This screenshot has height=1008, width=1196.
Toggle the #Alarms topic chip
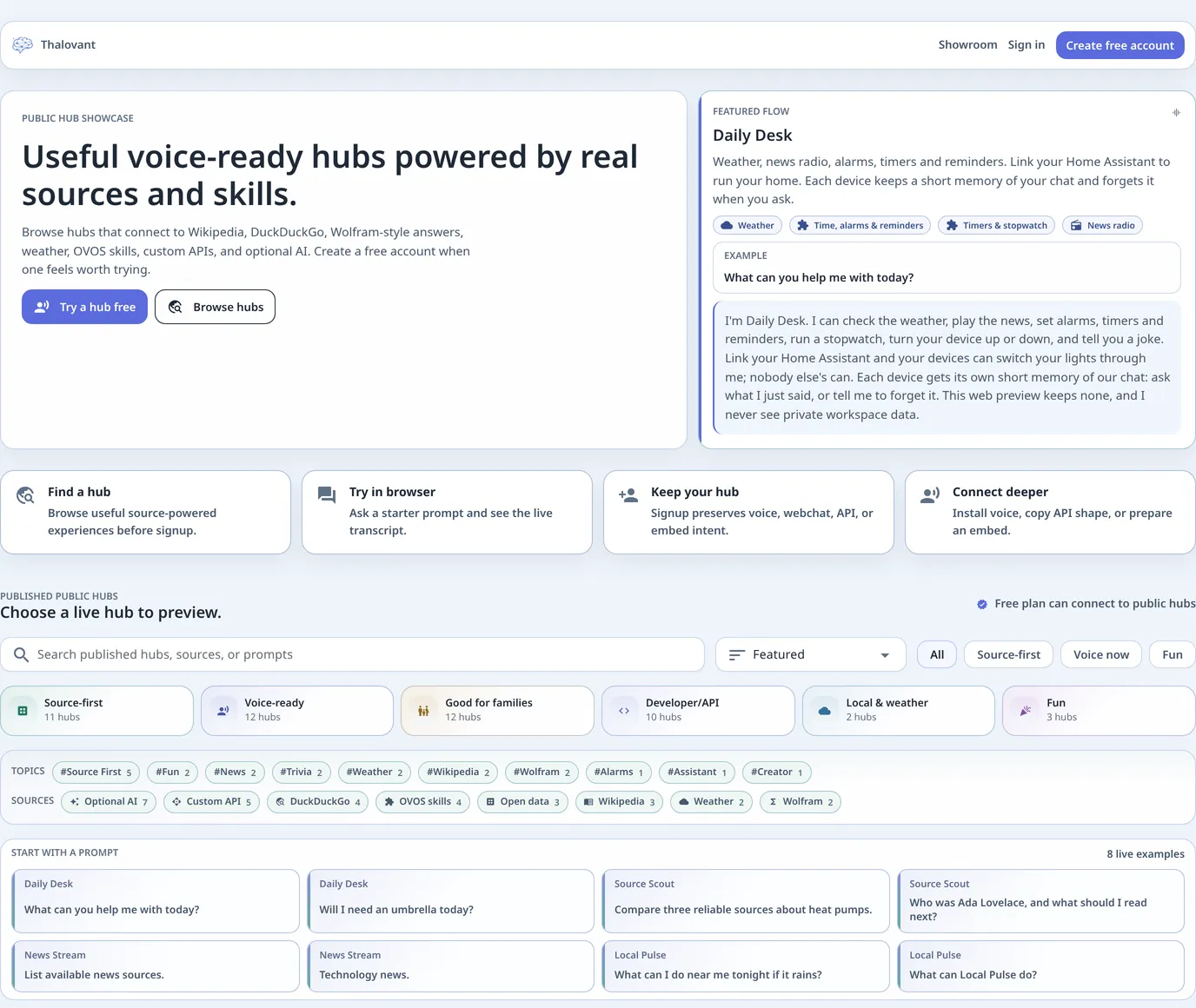pos(618,773)
